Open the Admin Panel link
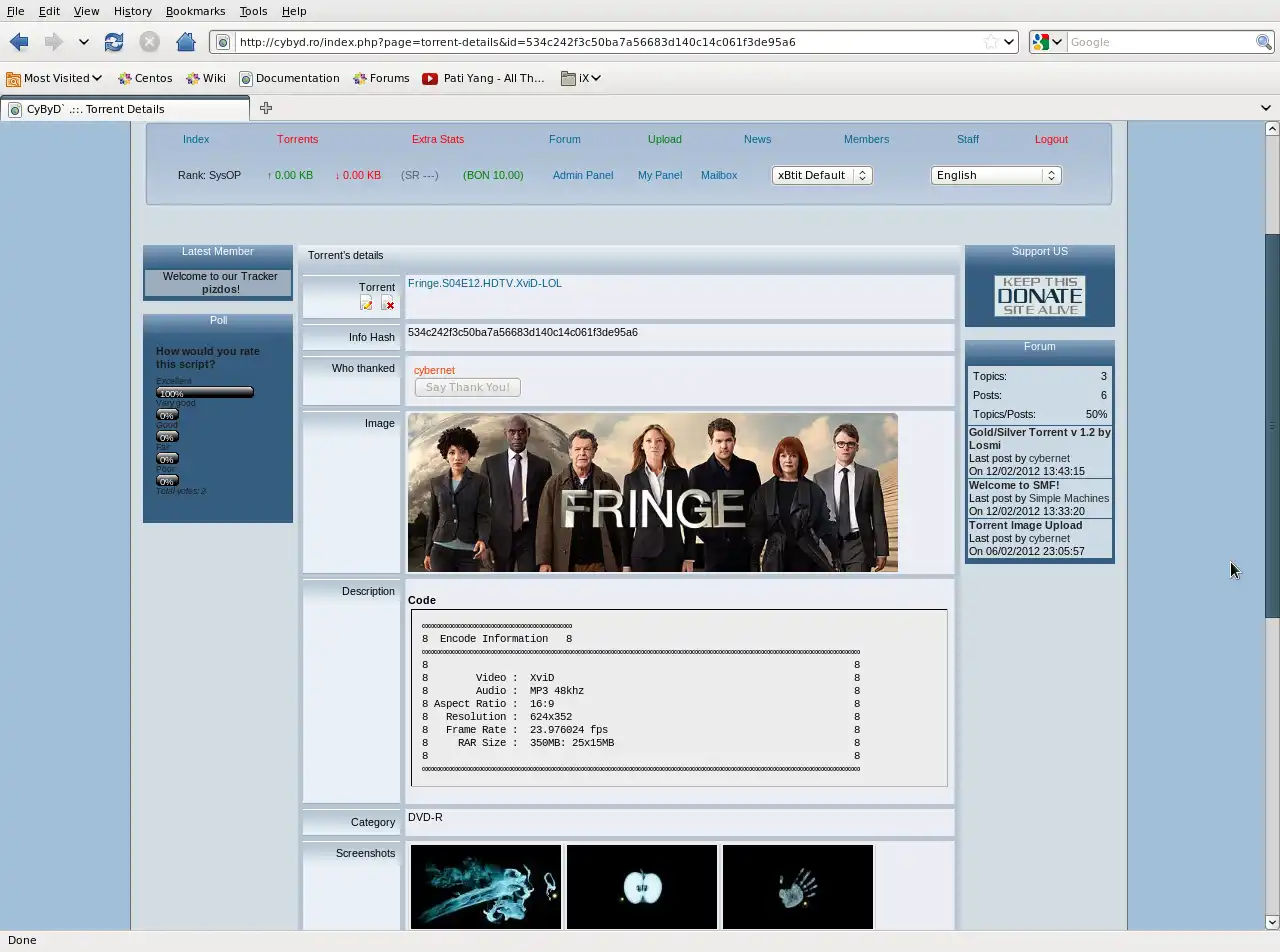Screen dimensions: 1280x952 coord(583,175)
